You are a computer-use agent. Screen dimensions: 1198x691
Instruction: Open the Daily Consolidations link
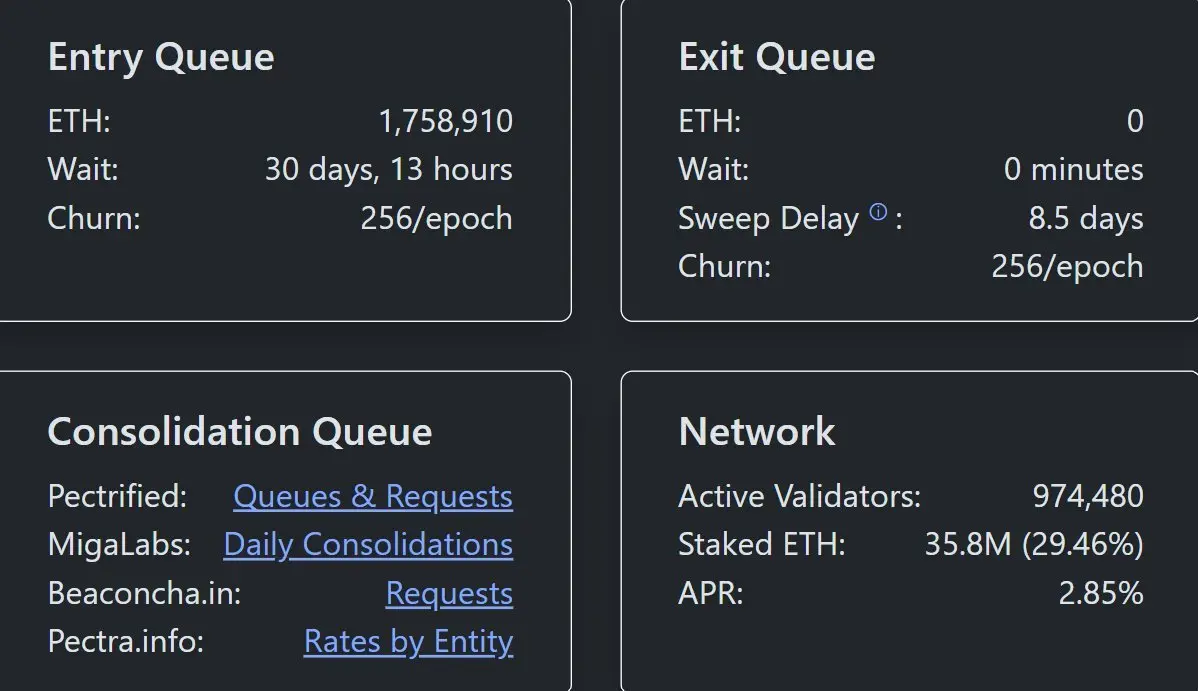pos(368,544)
